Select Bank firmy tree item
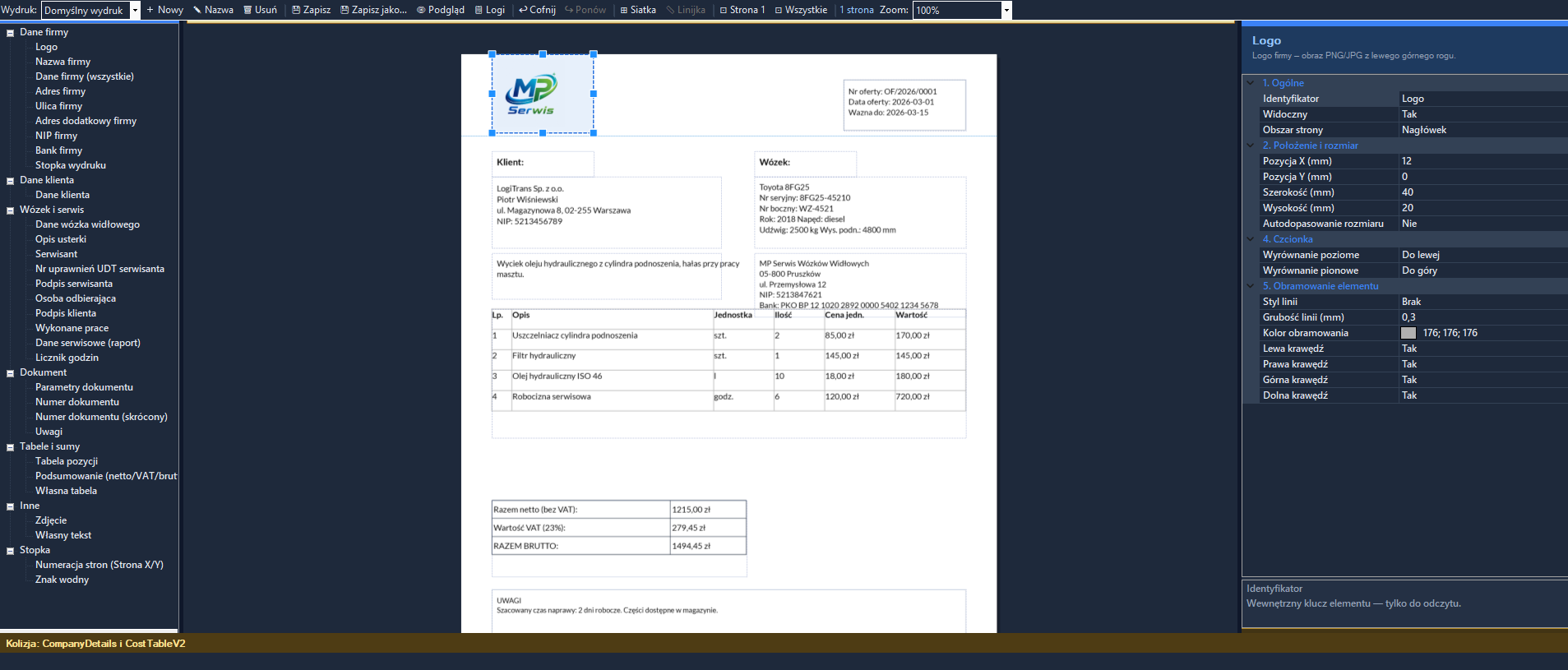This screenshot has width=1568, height=670. click(58, 150)
